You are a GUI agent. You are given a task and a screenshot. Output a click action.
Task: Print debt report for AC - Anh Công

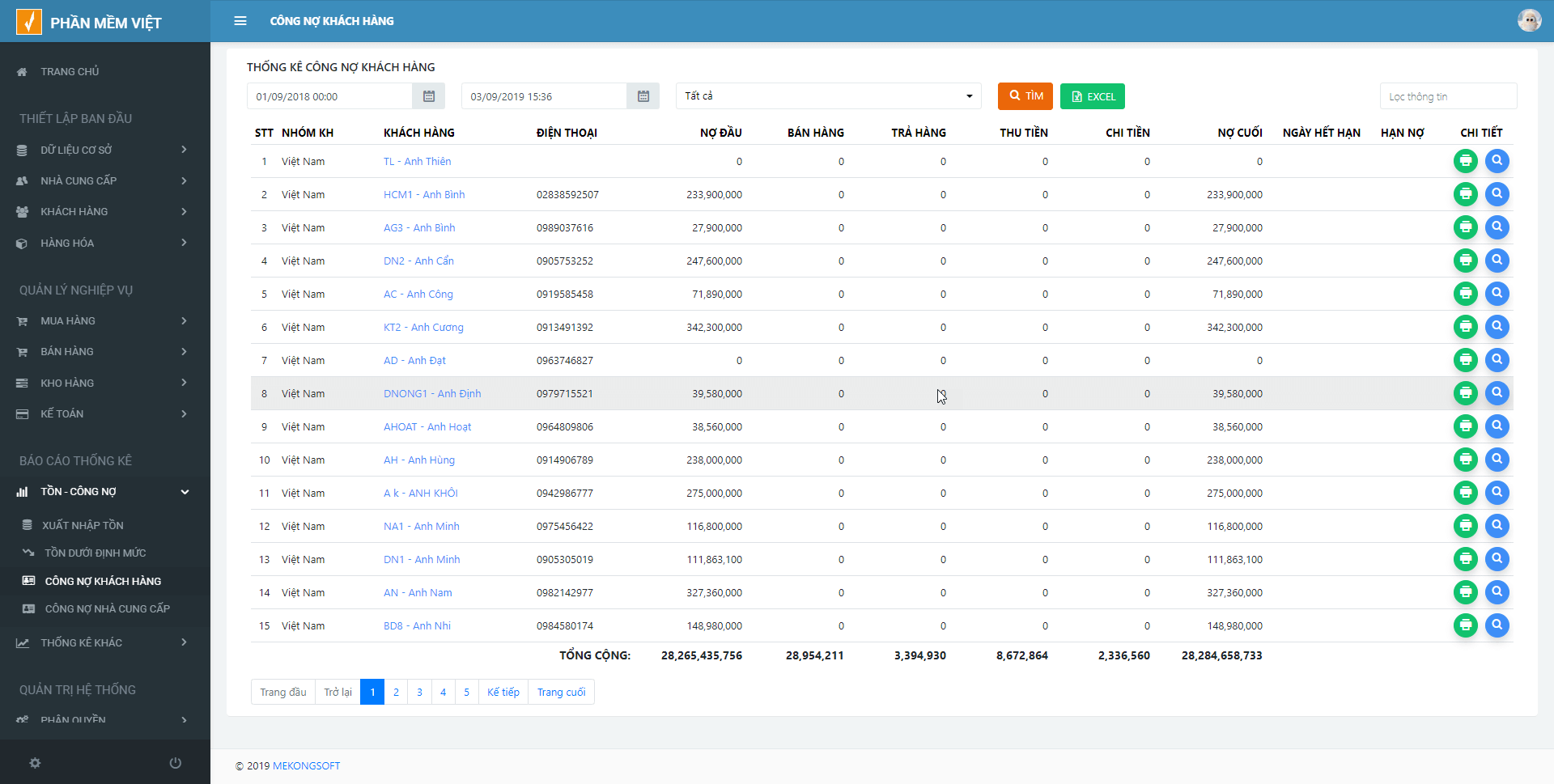pos(1466,294)
